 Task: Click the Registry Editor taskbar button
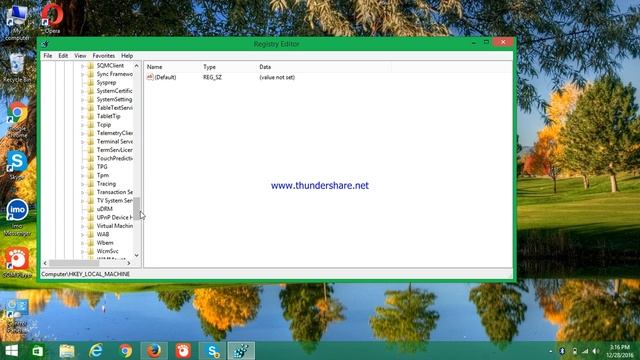[x=241, y=351]
